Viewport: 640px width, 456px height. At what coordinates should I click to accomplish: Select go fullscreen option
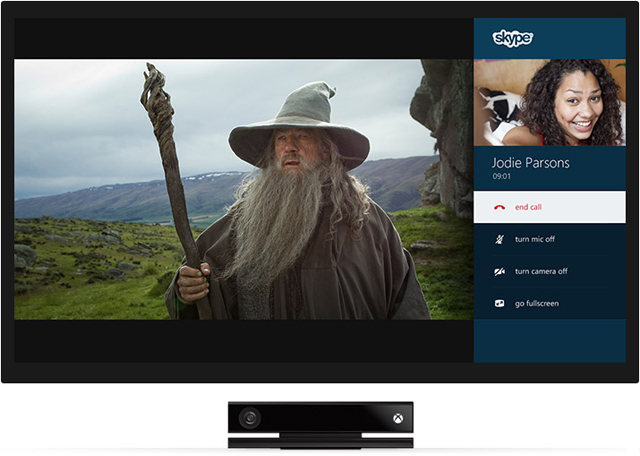click(549, 303)
